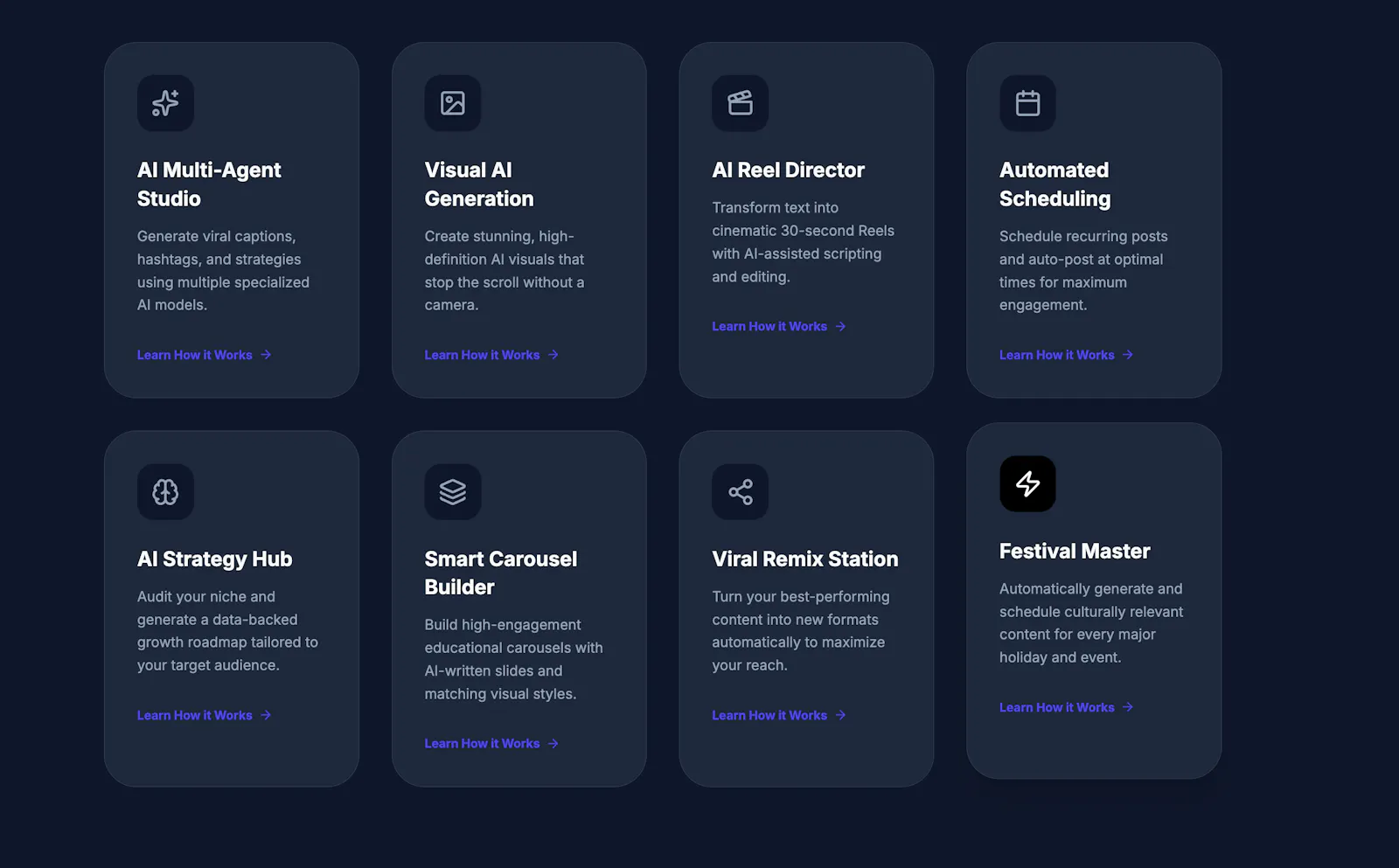Click the image icon on Visual AI Generation card
Screen dimensions: 1399x868
coord(453,103)
